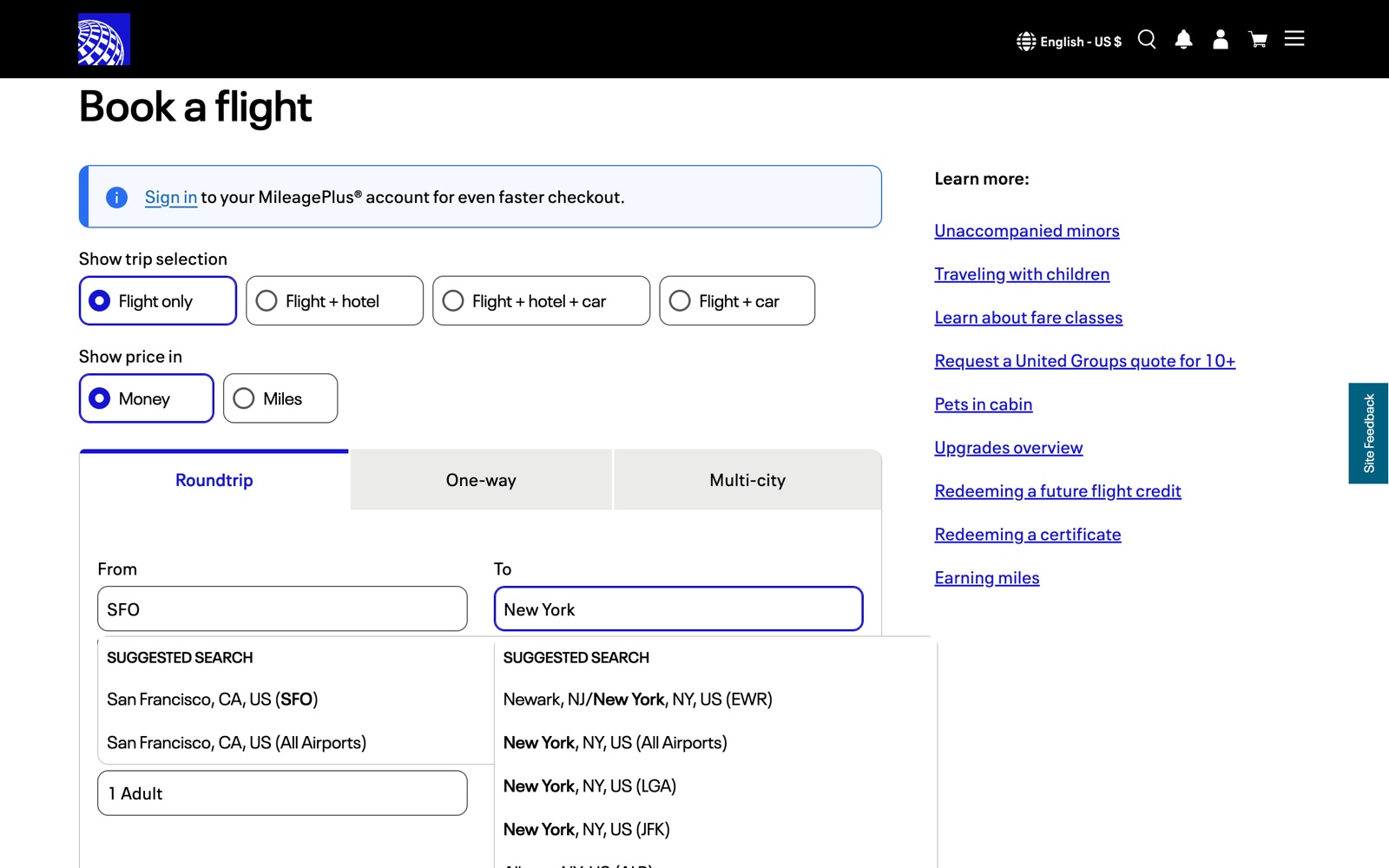Switch to the One-way tab

coord(481,480)
